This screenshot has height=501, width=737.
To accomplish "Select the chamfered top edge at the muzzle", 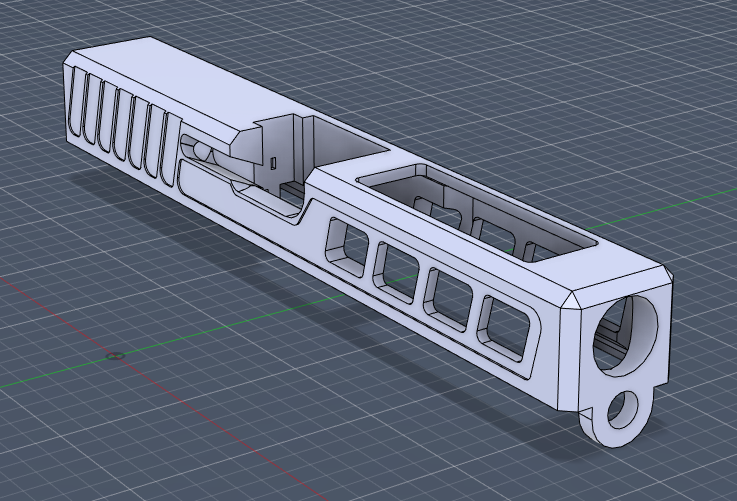I will click(x=620, y=286).
